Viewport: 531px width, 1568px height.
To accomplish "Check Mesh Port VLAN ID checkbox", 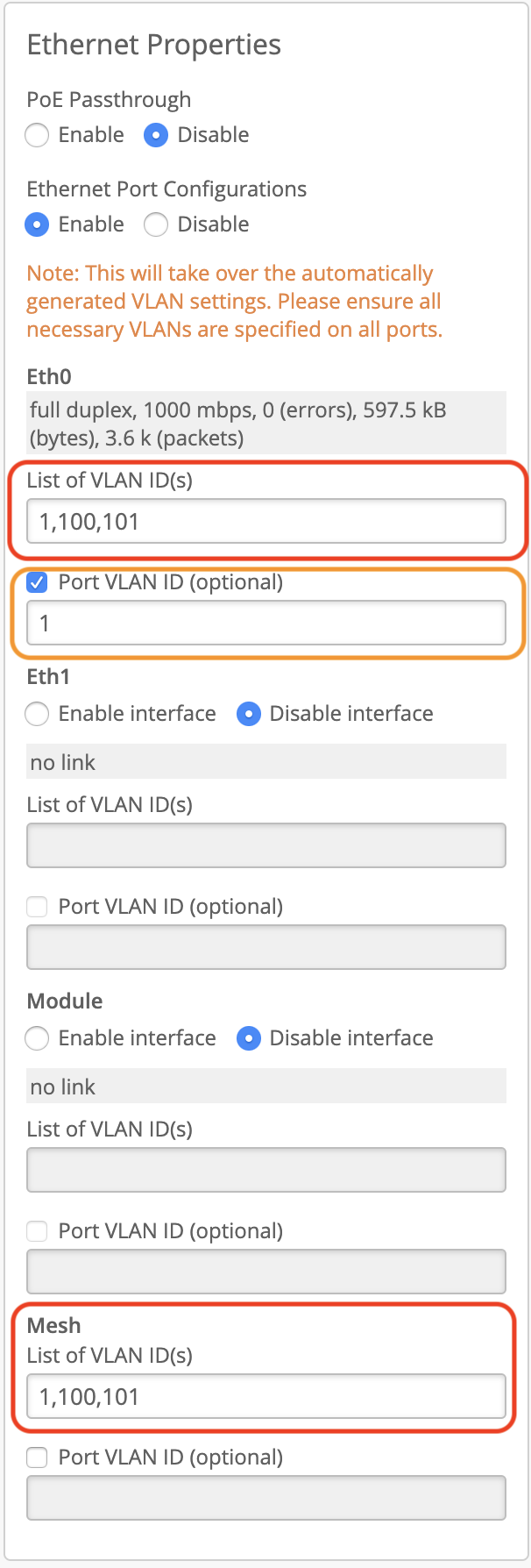I will pyautogui.click(x=37, y=1458).
